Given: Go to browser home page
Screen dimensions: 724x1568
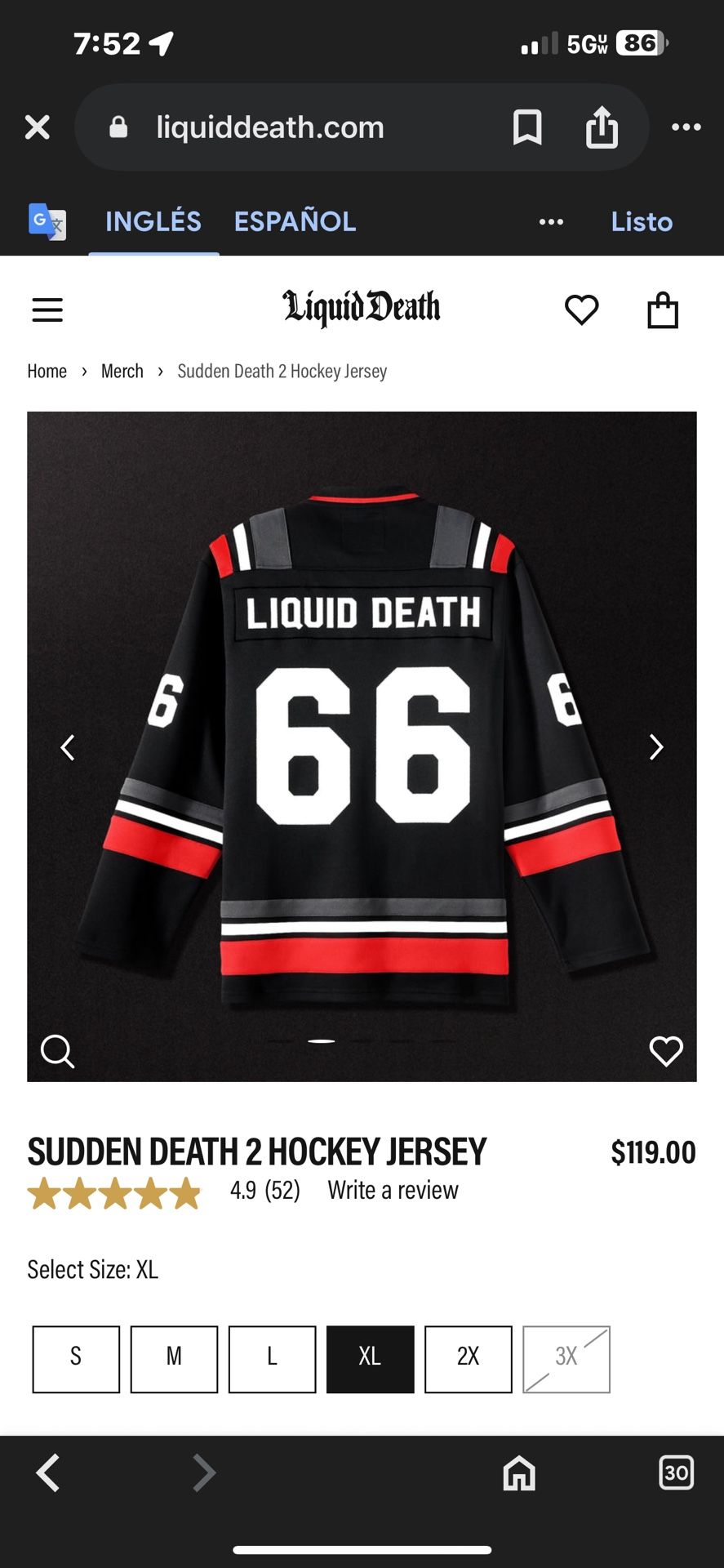Looking at the screenshot, I should (519, 1473).
